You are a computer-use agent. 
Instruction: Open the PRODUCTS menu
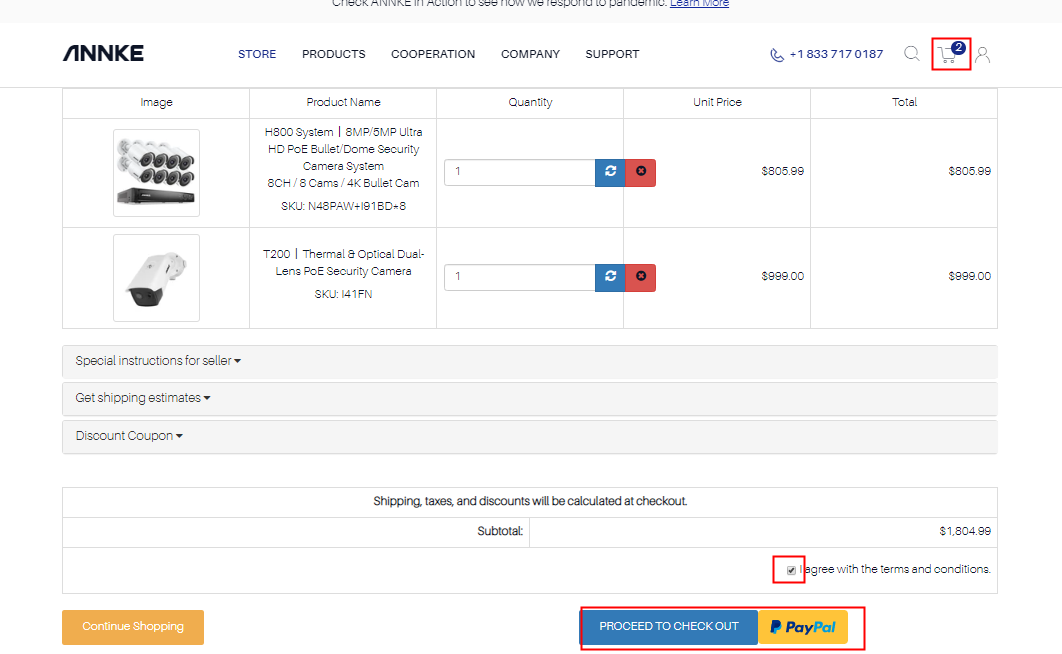(333, 54)
